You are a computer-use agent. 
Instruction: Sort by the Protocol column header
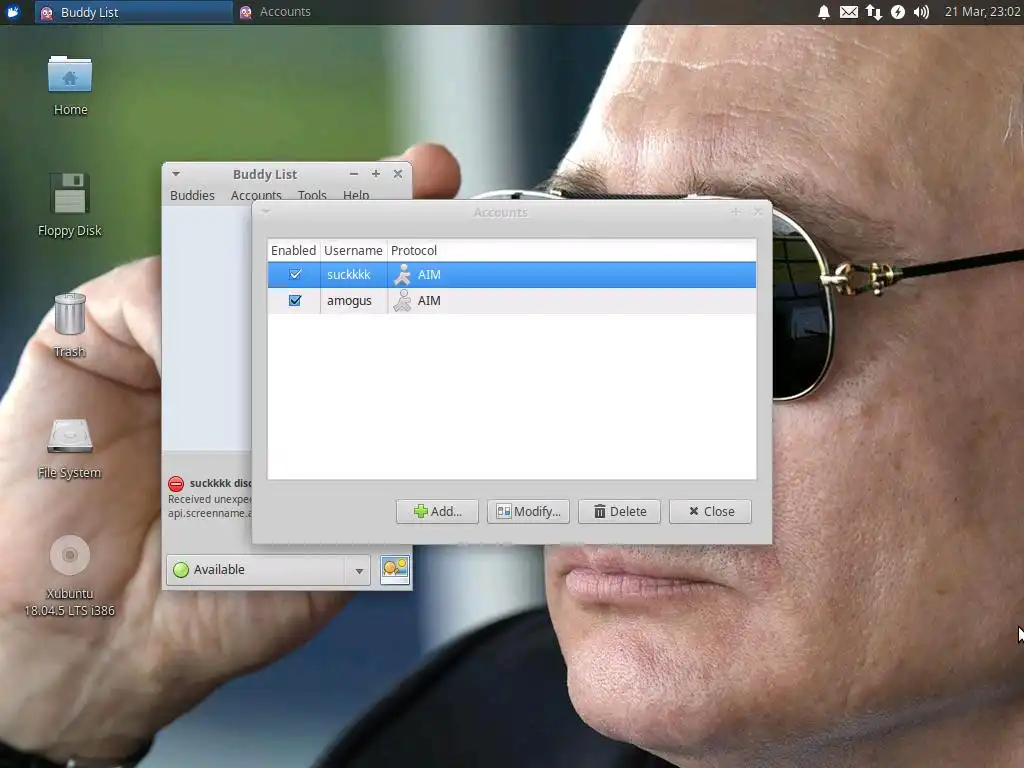pyautogui.click(x=571, y=251)
